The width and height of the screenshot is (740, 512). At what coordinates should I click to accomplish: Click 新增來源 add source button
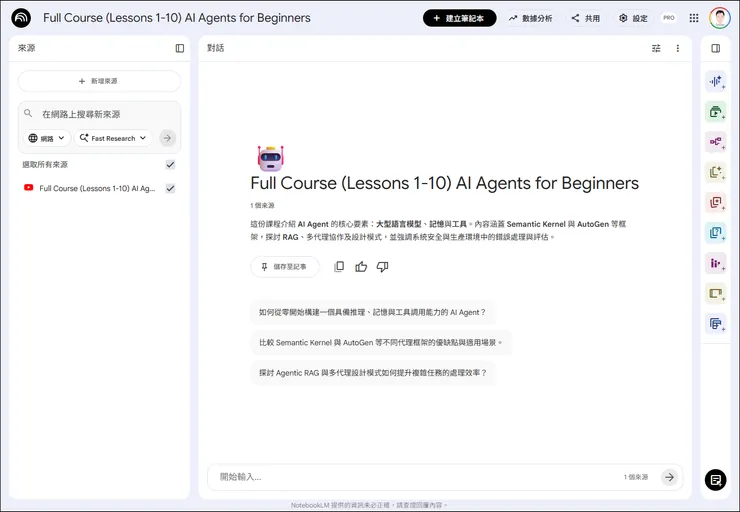pyautogui.click(x=99, y=81)
